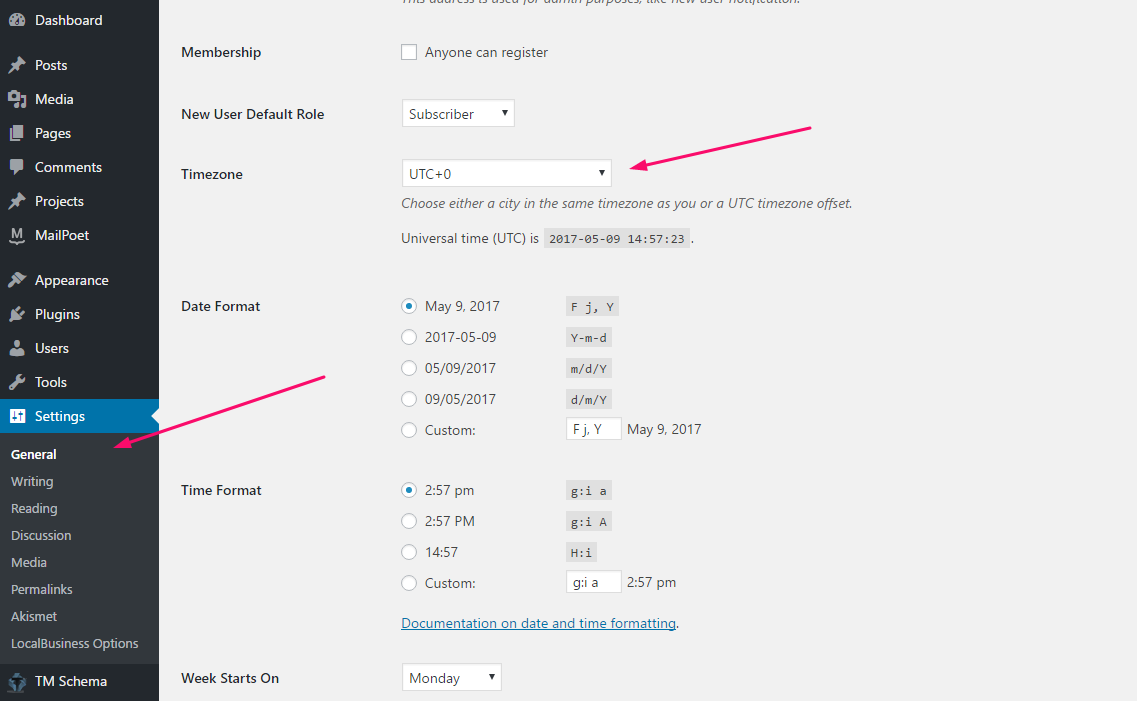
Task: Open Writing settings submenu
Action: point(32,481)
